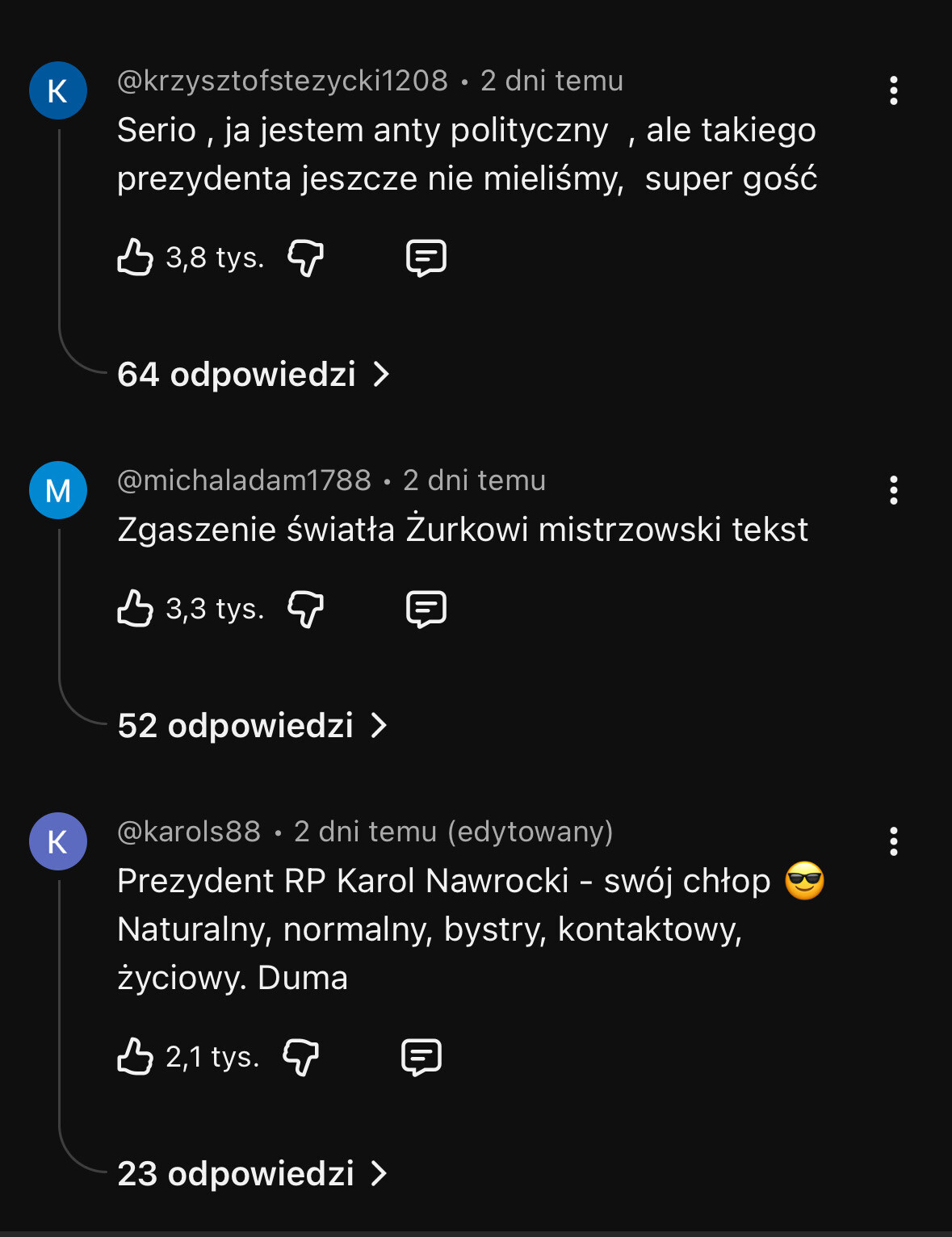Open more options for karols88 comment
This screenshot has height=1237, width=952.
click(x=893, y=841)
